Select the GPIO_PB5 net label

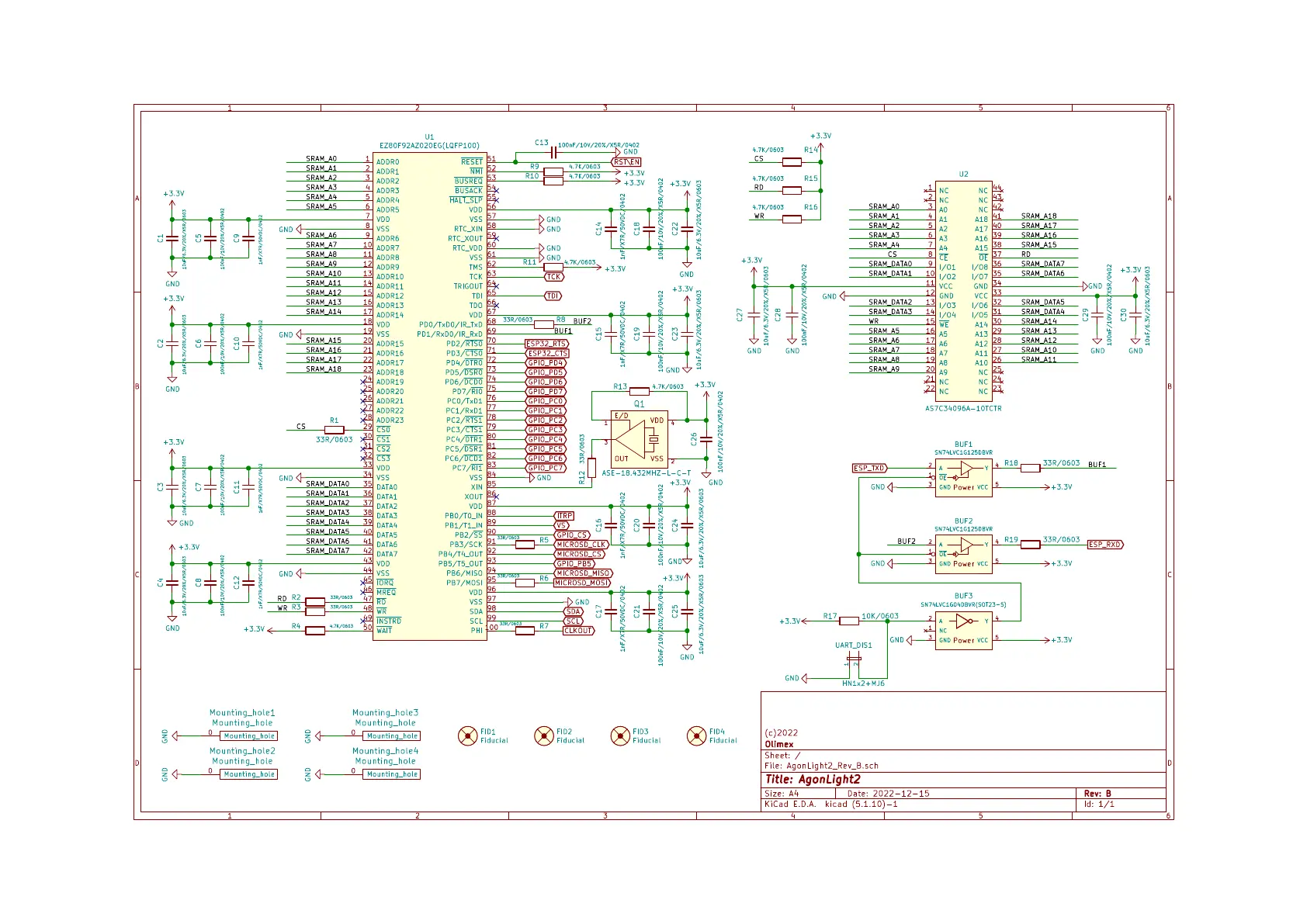click(575, 564)
